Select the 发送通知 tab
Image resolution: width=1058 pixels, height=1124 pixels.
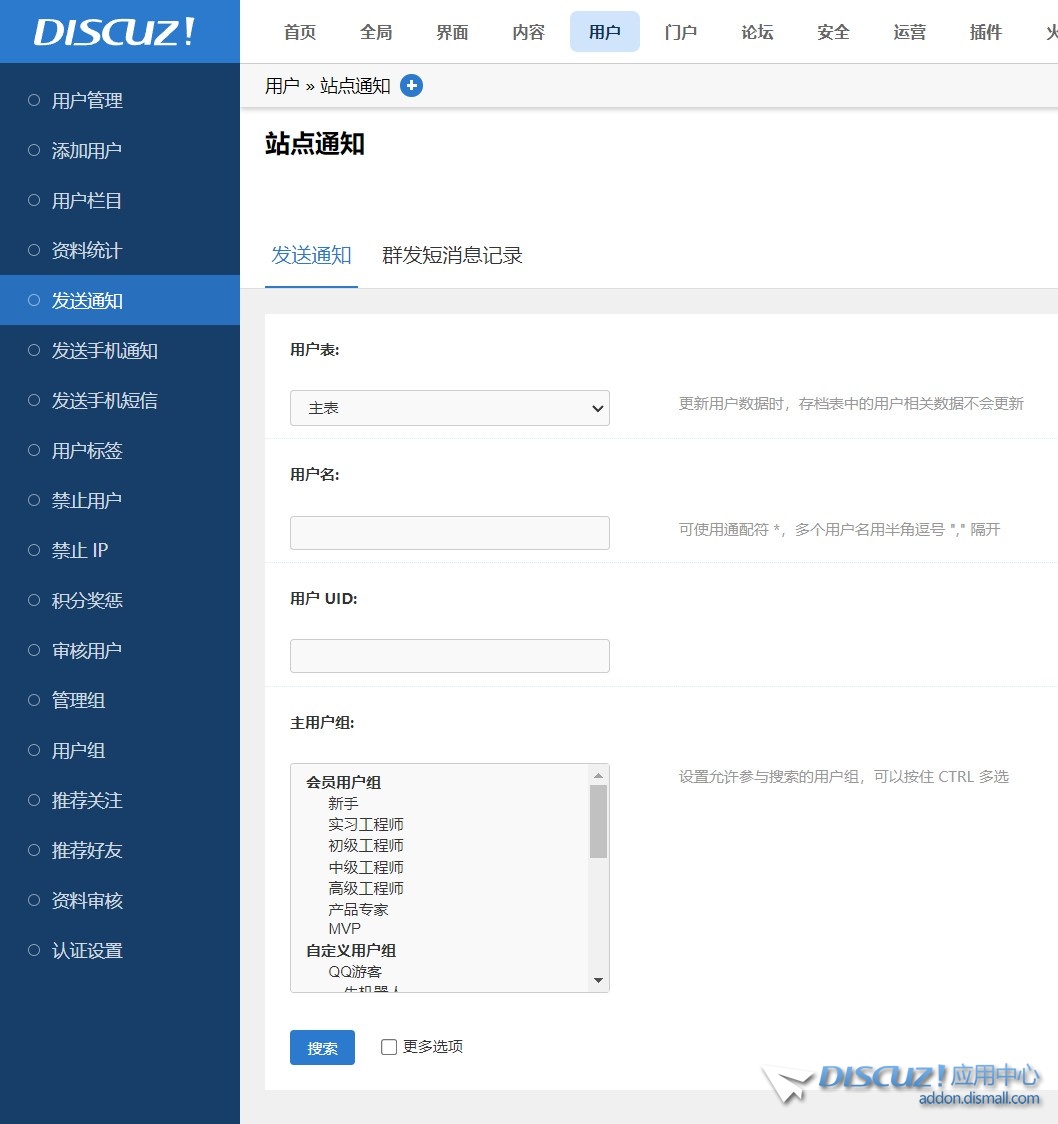[x=311, y=255]
